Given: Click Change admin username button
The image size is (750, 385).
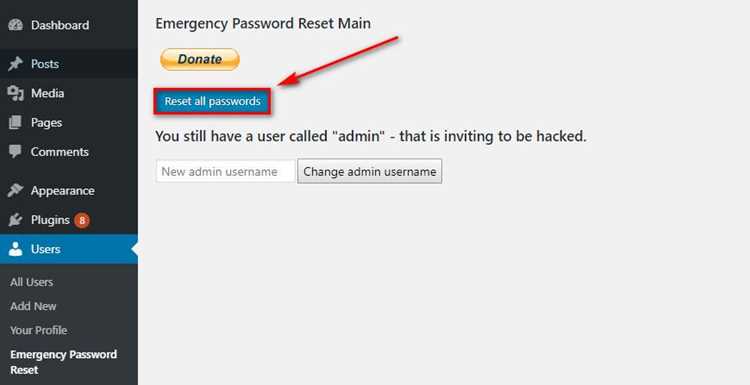Looking at the screenshot, I should [x=369, y=171].
